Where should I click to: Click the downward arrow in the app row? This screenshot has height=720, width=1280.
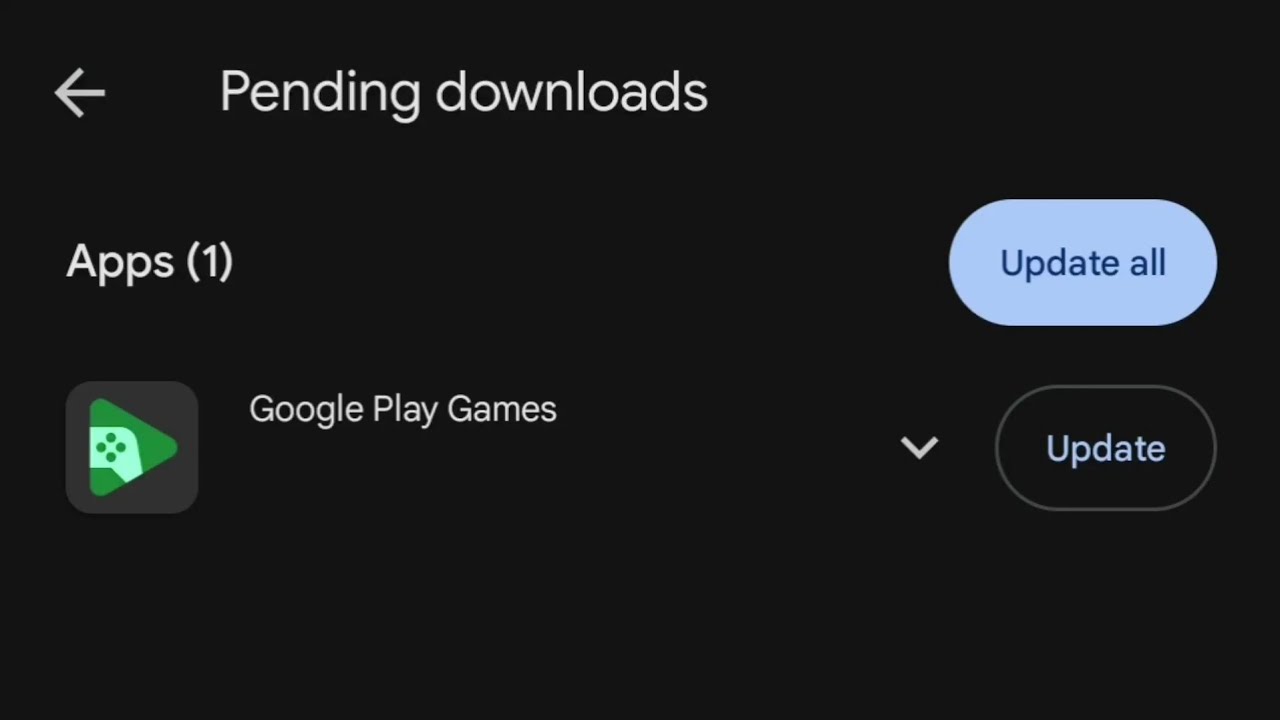[919, 447]
